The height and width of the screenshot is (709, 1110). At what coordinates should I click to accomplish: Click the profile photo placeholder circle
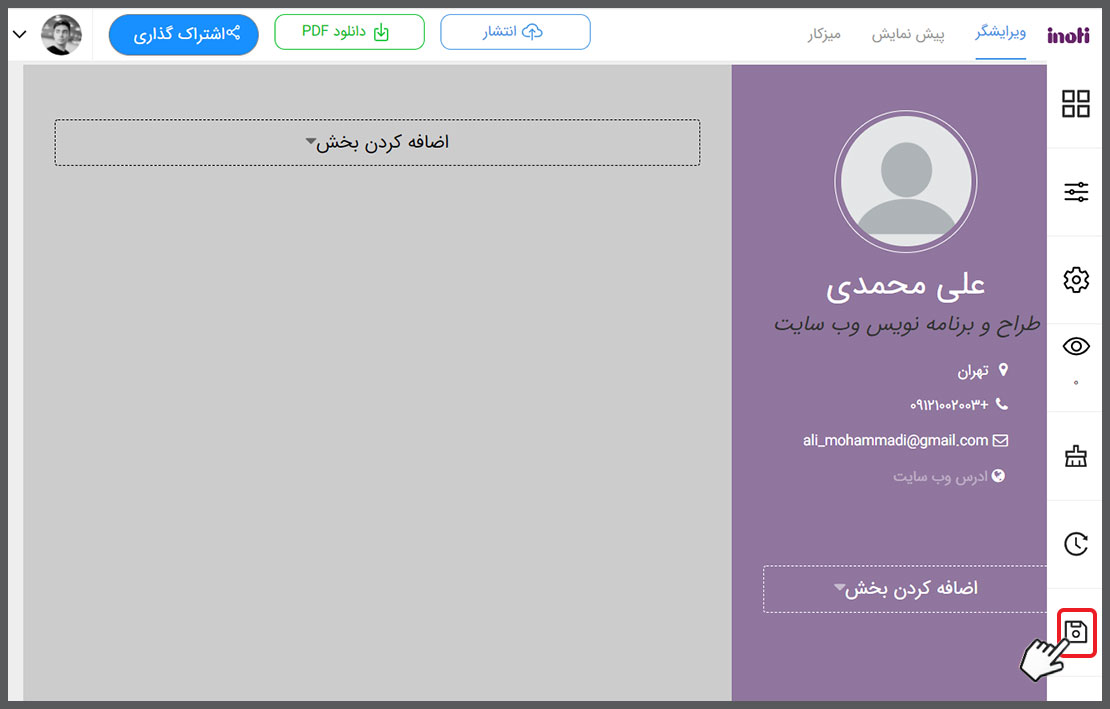906,181
